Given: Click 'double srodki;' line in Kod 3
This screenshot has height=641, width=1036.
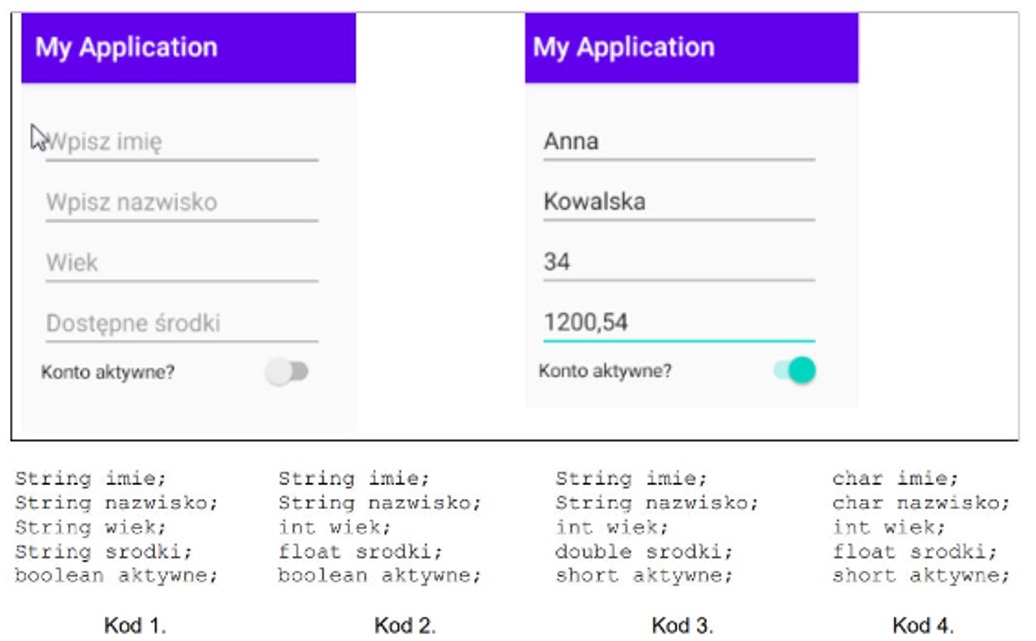Looking at the screenshot, I should point(644,551).
